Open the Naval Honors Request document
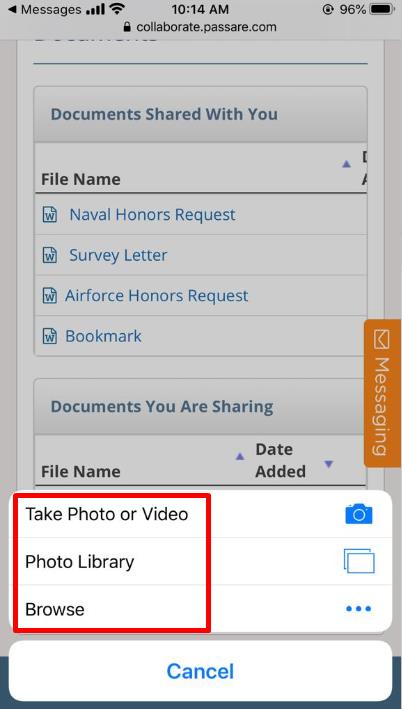The height and width of the screenshot is (709, 402). [x=152, y=214]
